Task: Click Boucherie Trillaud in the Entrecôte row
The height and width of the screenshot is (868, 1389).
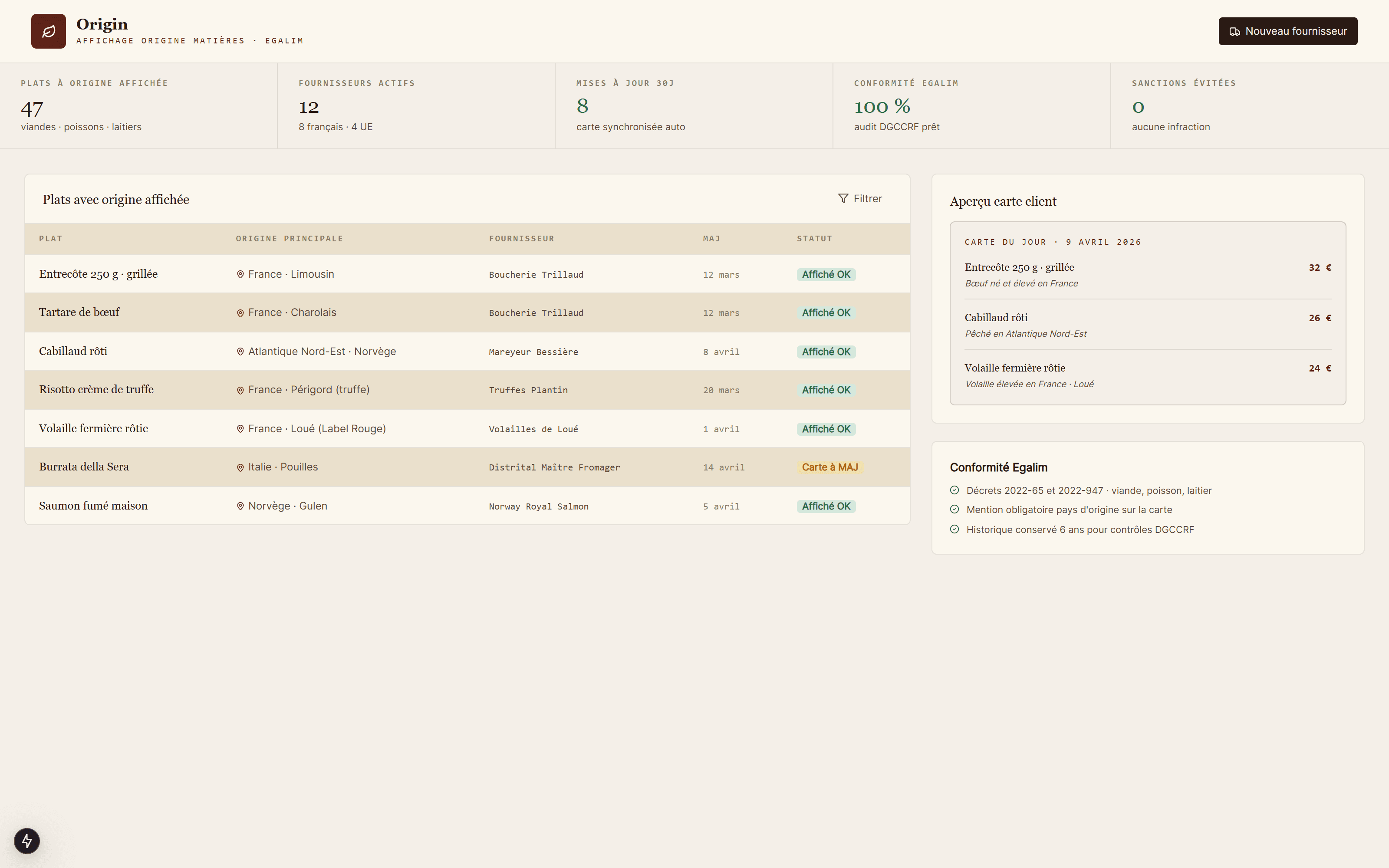Action: (536, 275)
